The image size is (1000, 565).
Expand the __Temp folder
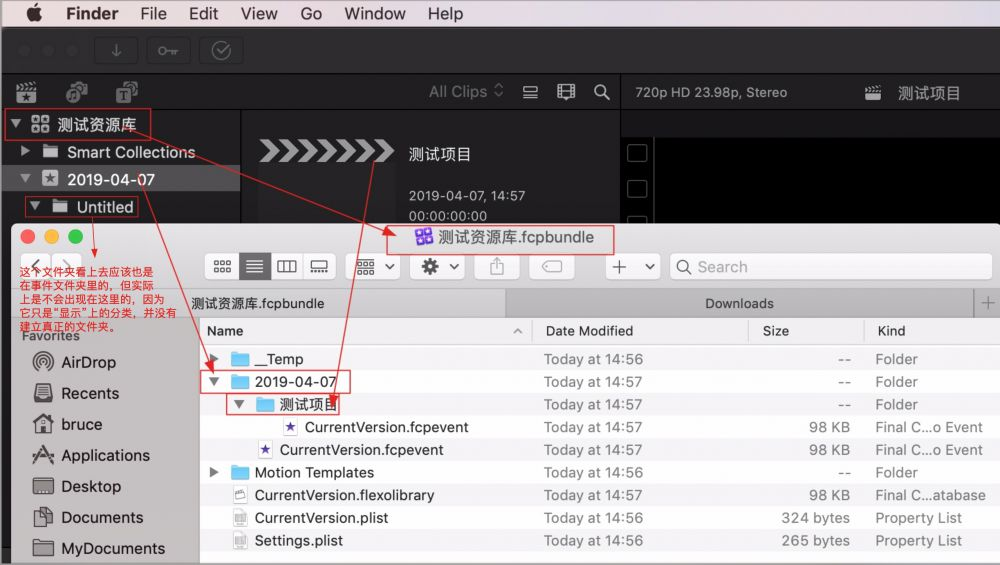tap(214, 359)
